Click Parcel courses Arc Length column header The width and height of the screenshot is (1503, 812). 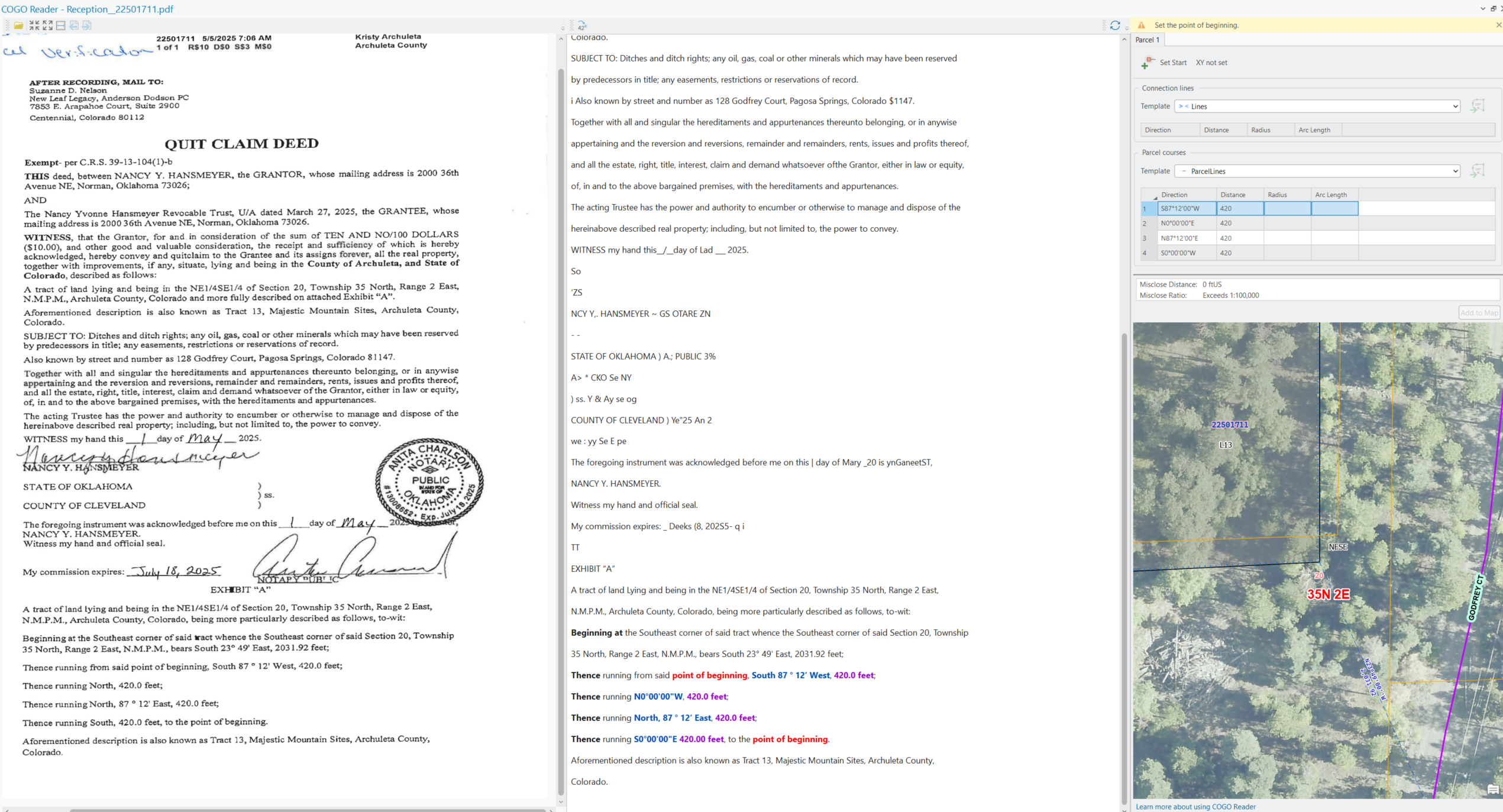(1334, 195)
